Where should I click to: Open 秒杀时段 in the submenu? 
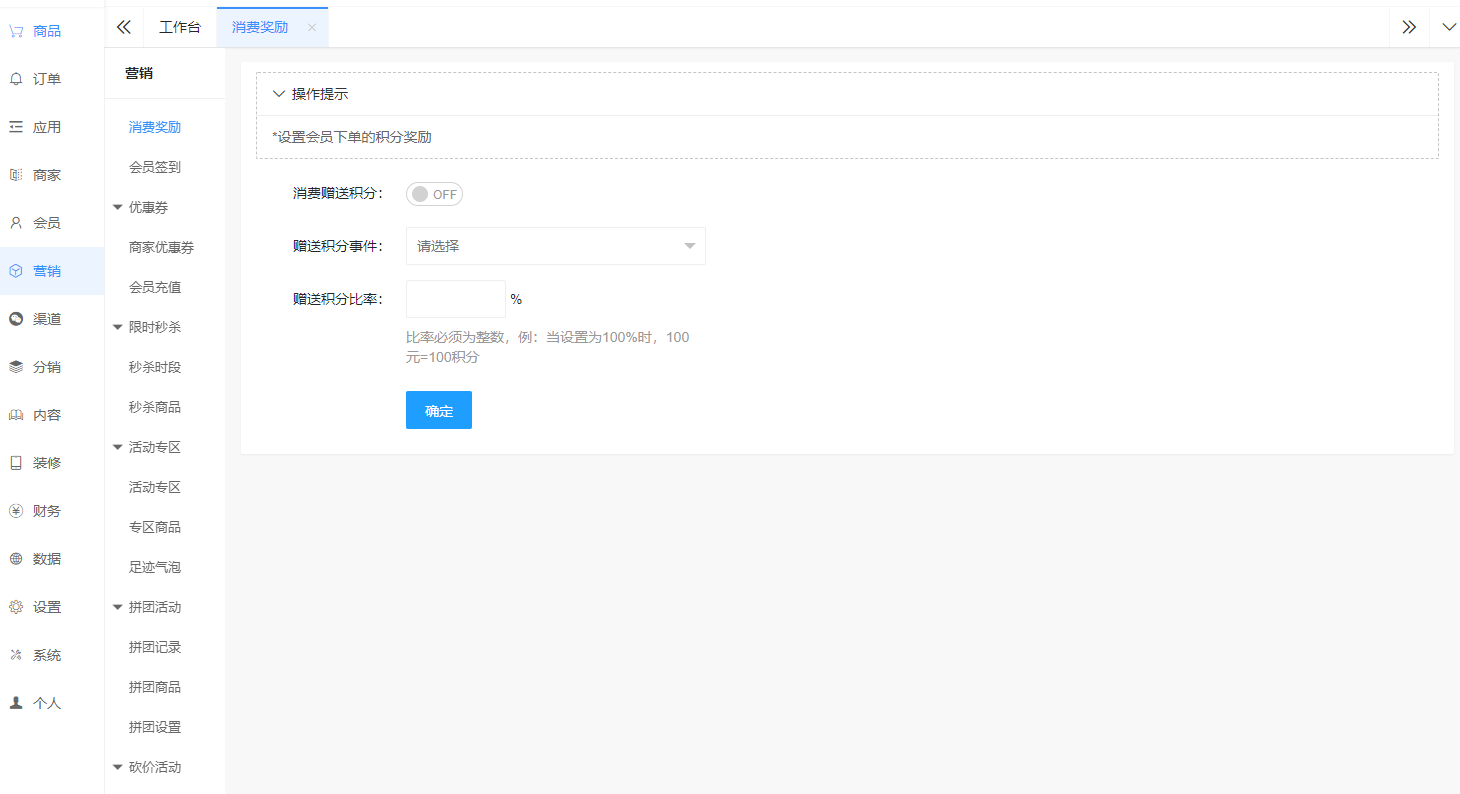(155, 367)
